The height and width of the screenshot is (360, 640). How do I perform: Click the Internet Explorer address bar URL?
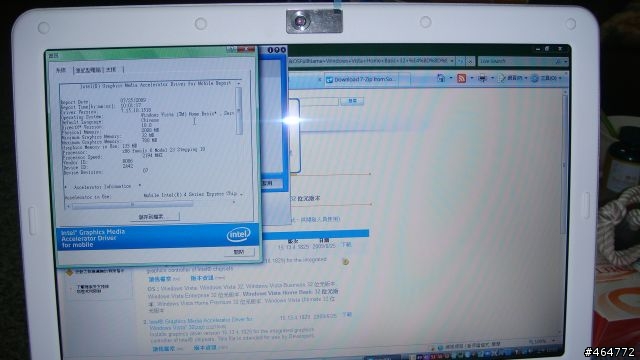pyautogui.click(x=369, y=61)
